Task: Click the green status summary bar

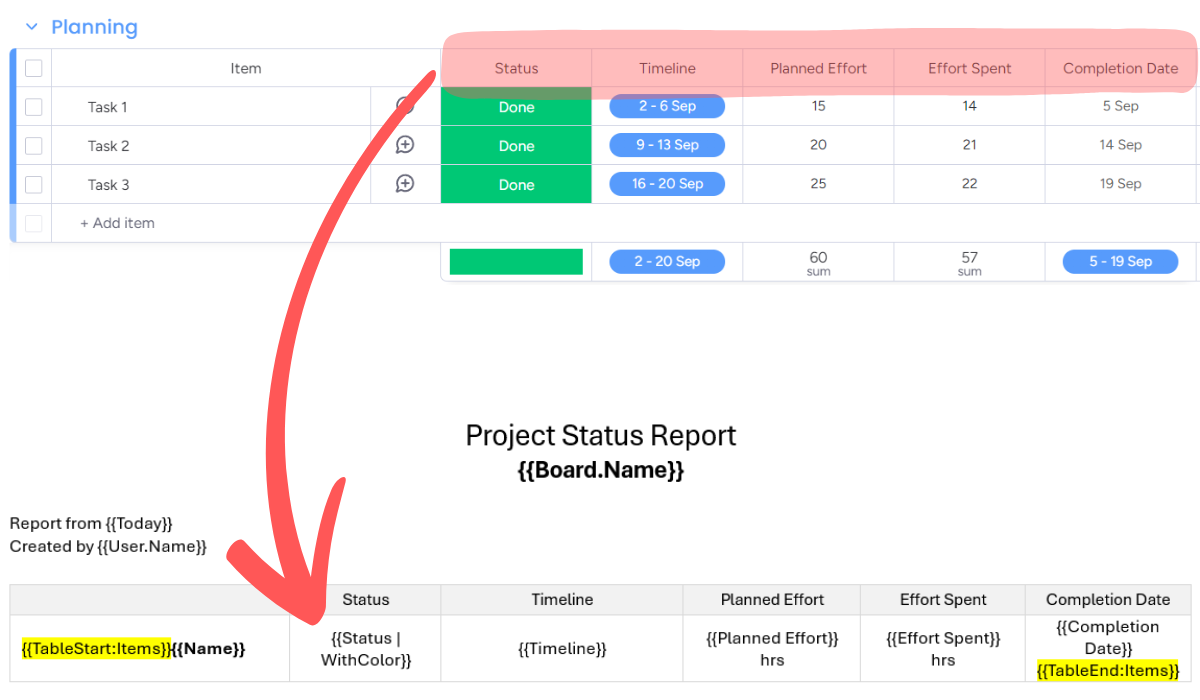Action: tap(516, 262)
